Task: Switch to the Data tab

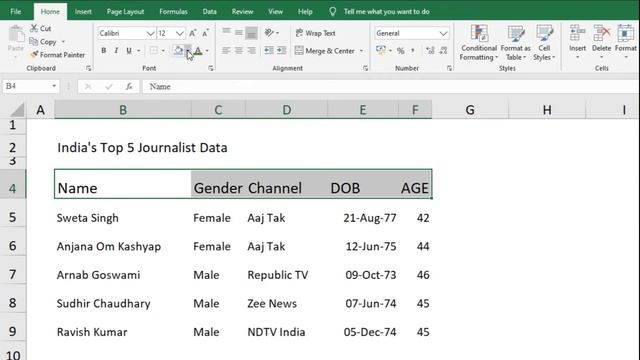Action: point(209,11)
